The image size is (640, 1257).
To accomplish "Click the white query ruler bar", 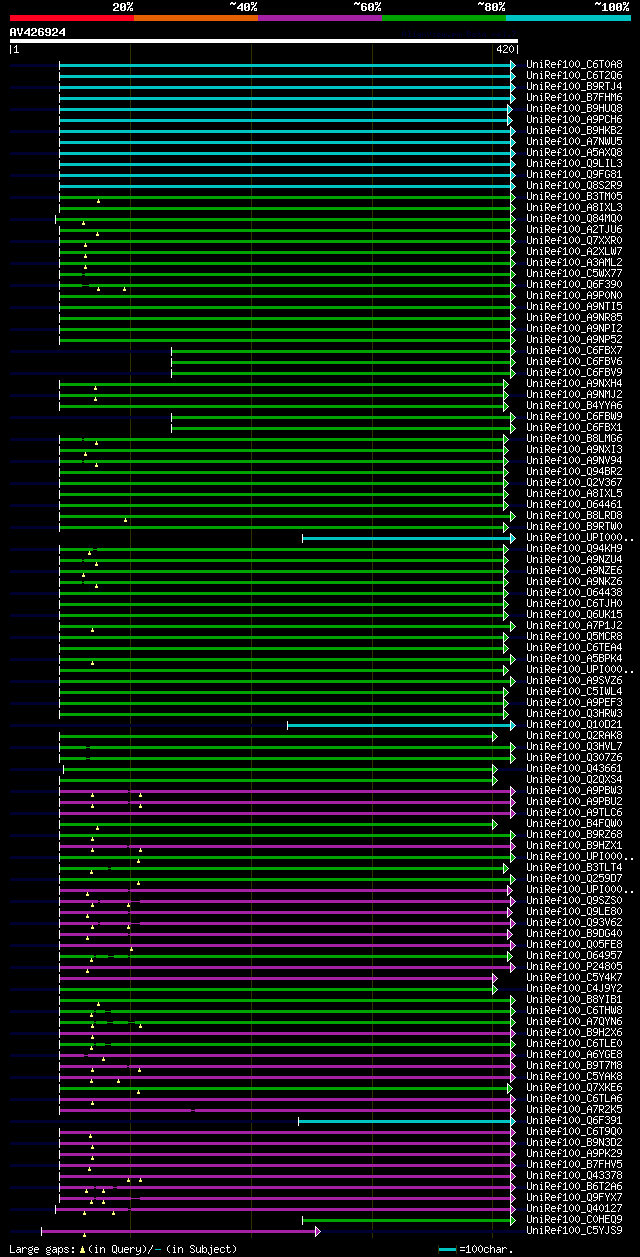I will (x=264, y=41).
